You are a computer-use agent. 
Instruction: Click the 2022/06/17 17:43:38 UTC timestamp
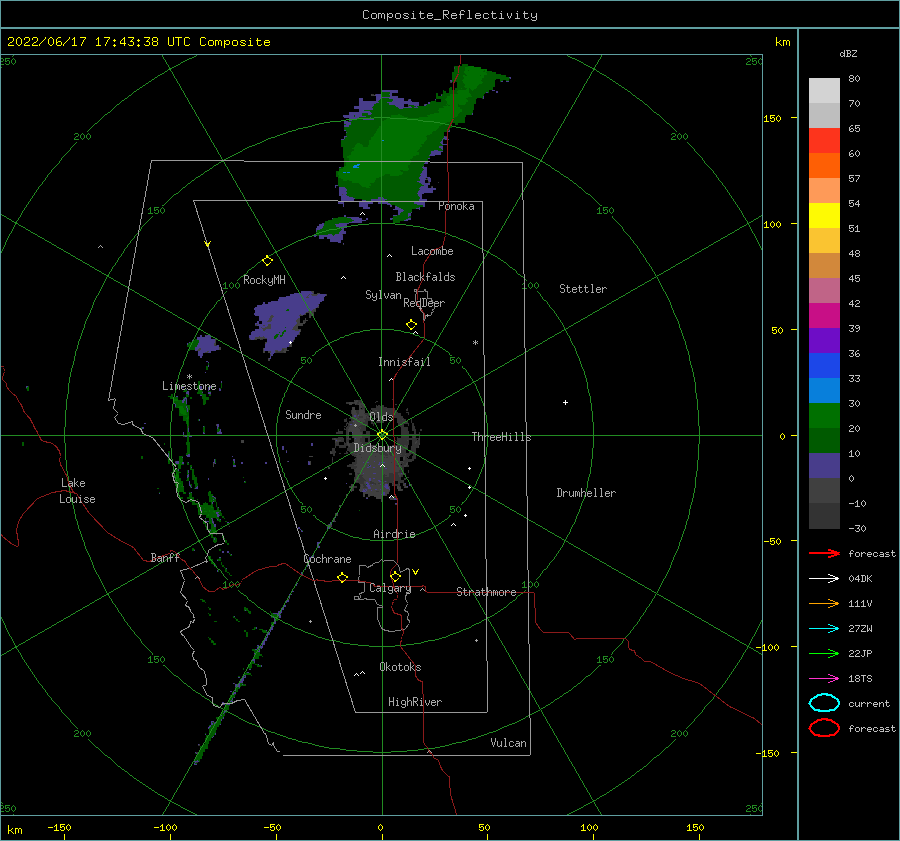coord(99,42)
